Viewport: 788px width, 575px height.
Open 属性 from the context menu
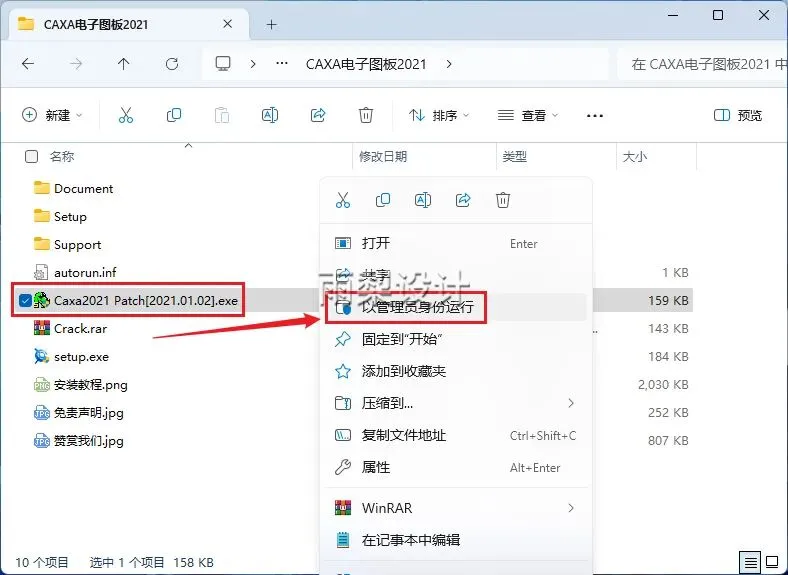pyautogui.click(x=456, y=467)
